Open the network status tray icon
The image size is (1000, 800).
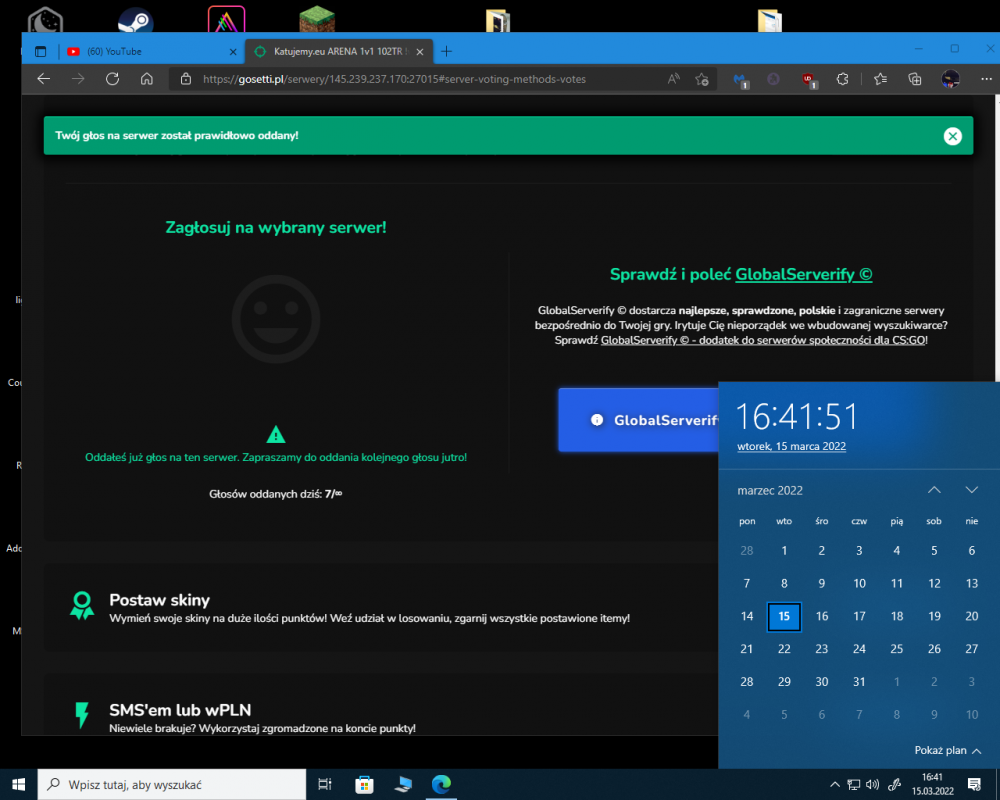coord(853,785)
